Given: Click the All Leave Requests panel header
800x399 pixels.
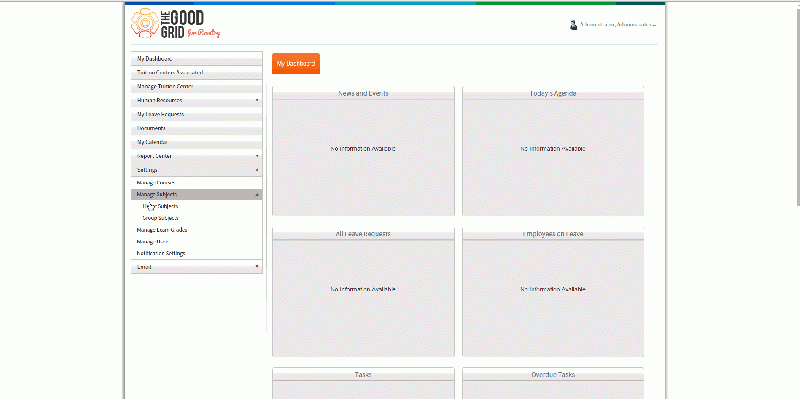Looking at the screenshot, I should pyautogui.click(x=363, y=234).
